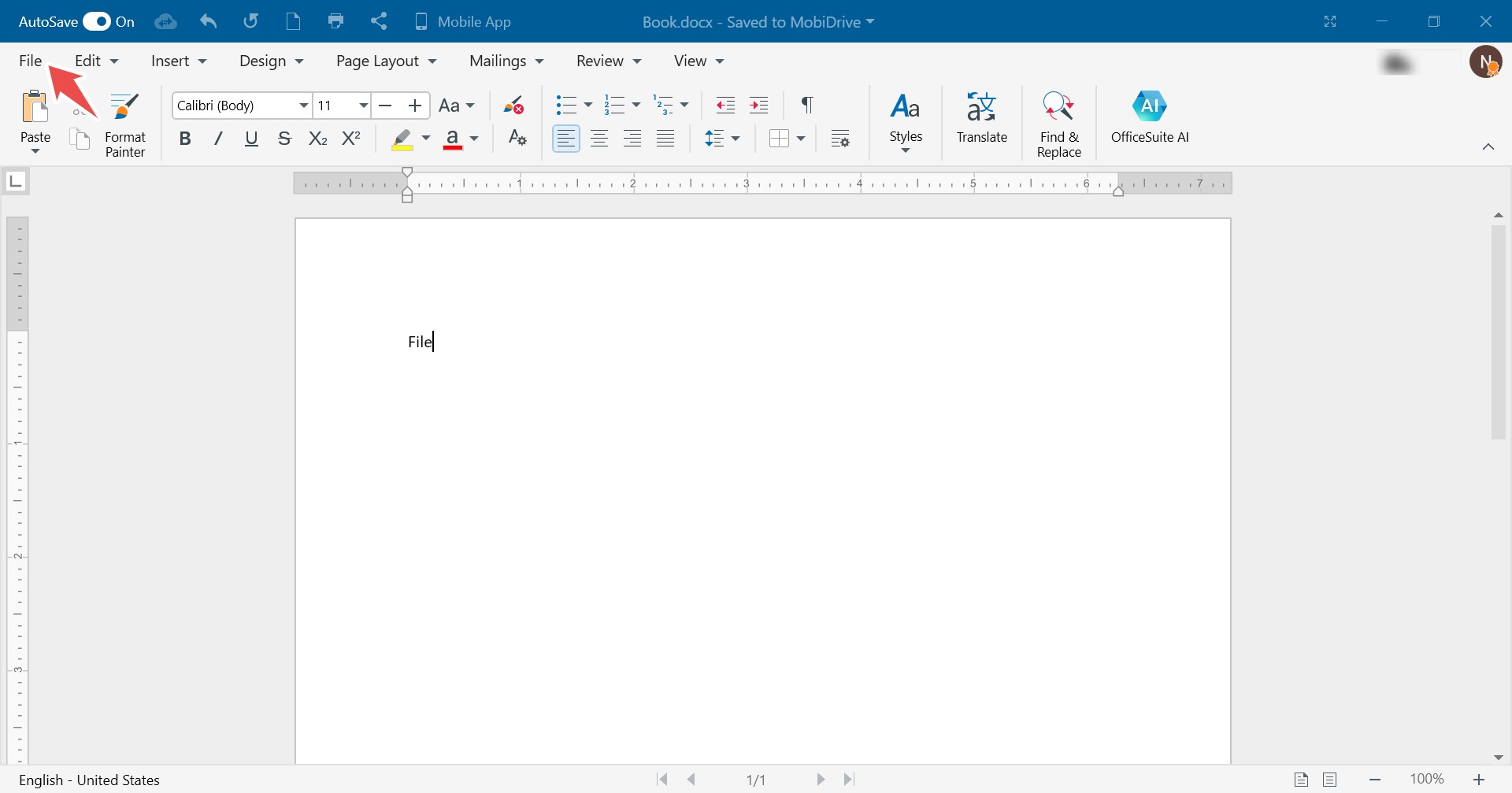Show paragraph formatting marks
The height and width of the screenshot is (793, 1512).
(x=806, y=106)
